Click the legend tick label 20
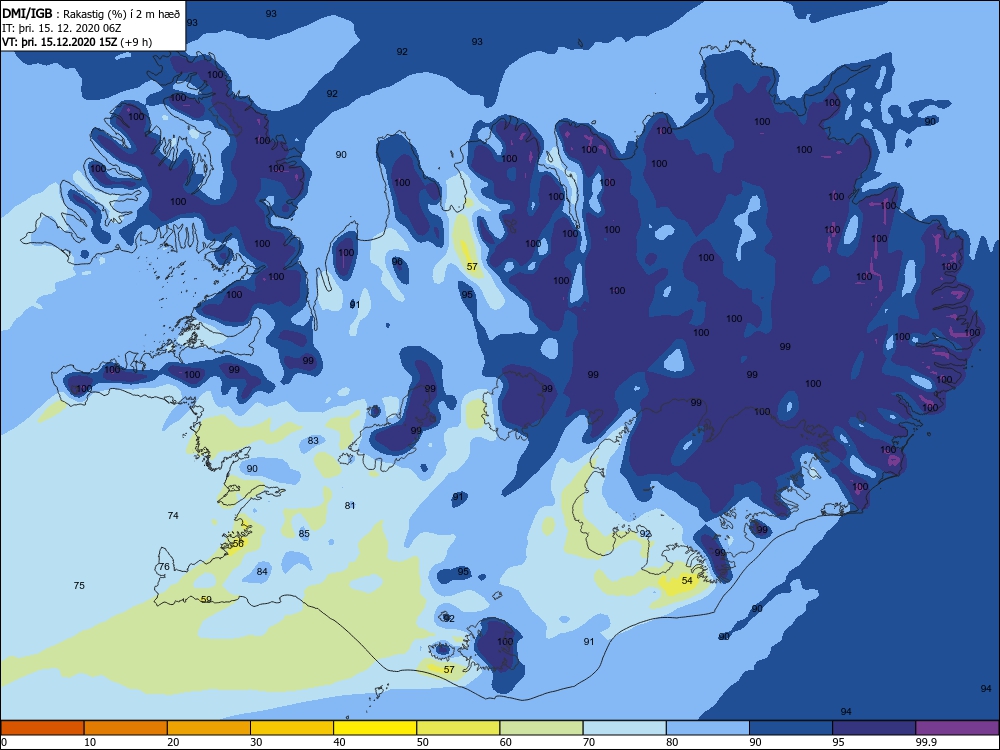This screenshot has width=1000, height=750. point(173,742)
